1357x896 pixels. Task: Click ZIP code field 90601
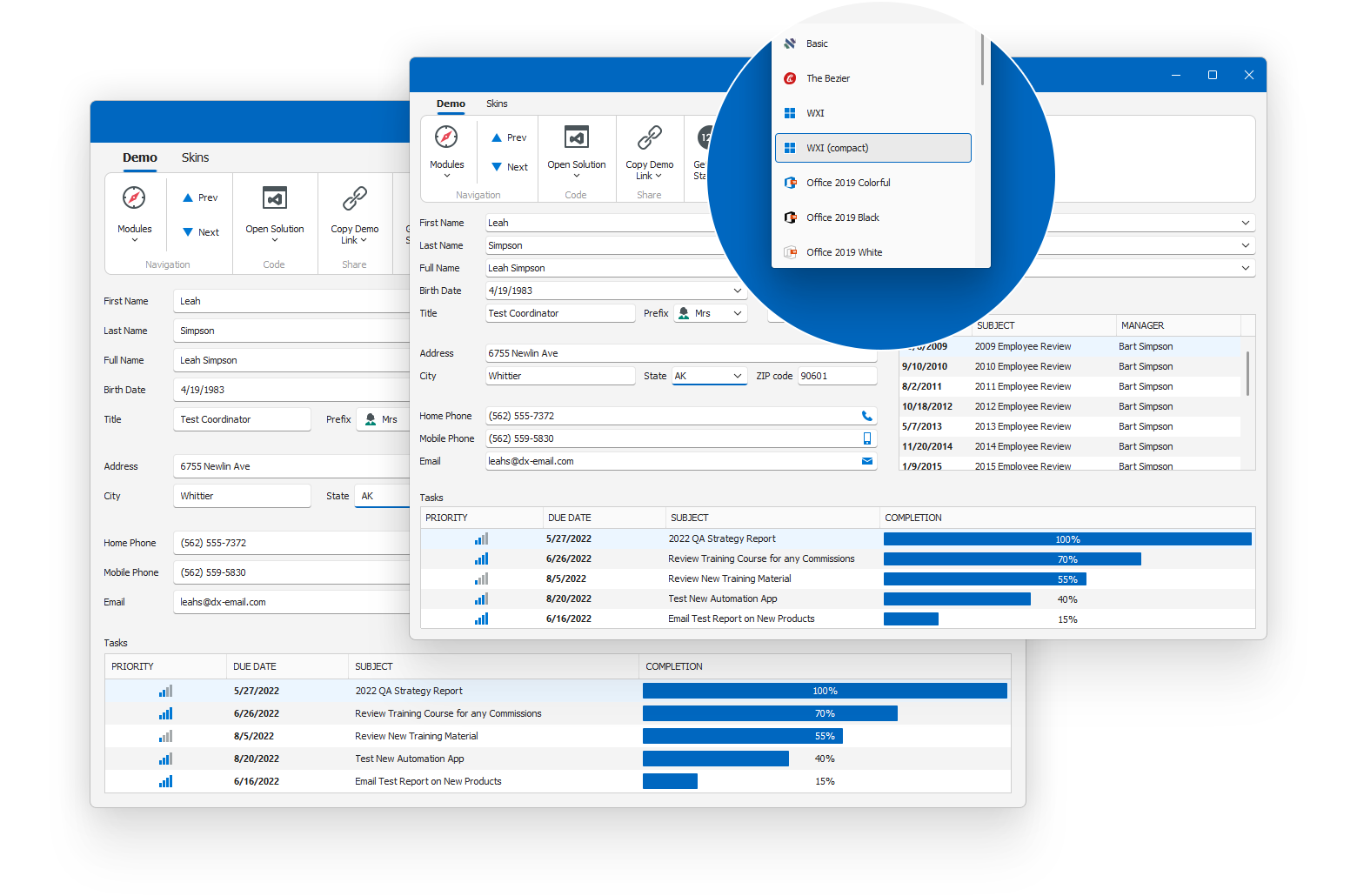click(x=838, y=376)
